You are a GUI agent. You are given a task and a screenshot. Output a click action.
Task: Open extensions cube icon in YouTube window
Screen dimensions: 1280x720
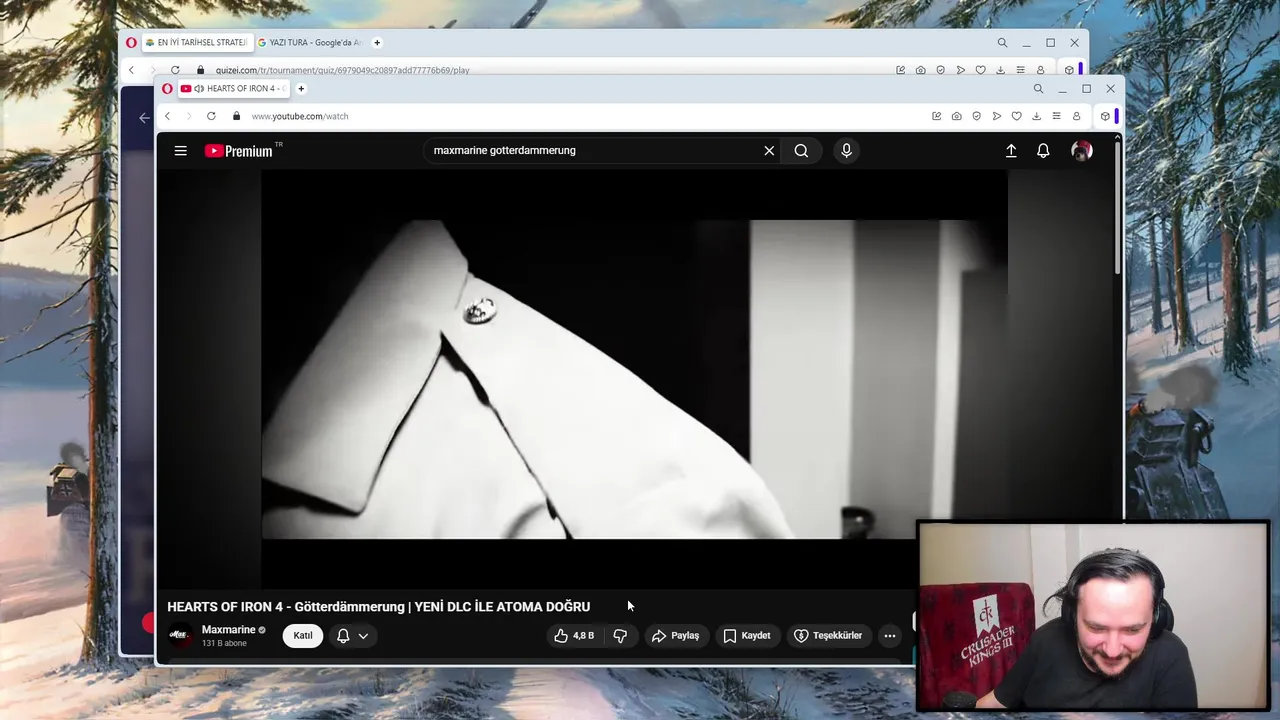coord(1104,116)
